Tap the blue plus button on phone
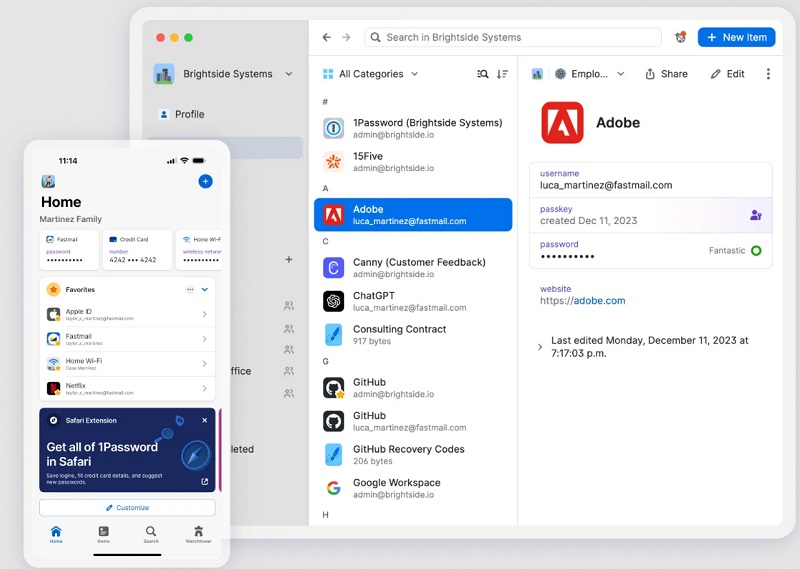This screenshot has height=569, width=800. 205,181
